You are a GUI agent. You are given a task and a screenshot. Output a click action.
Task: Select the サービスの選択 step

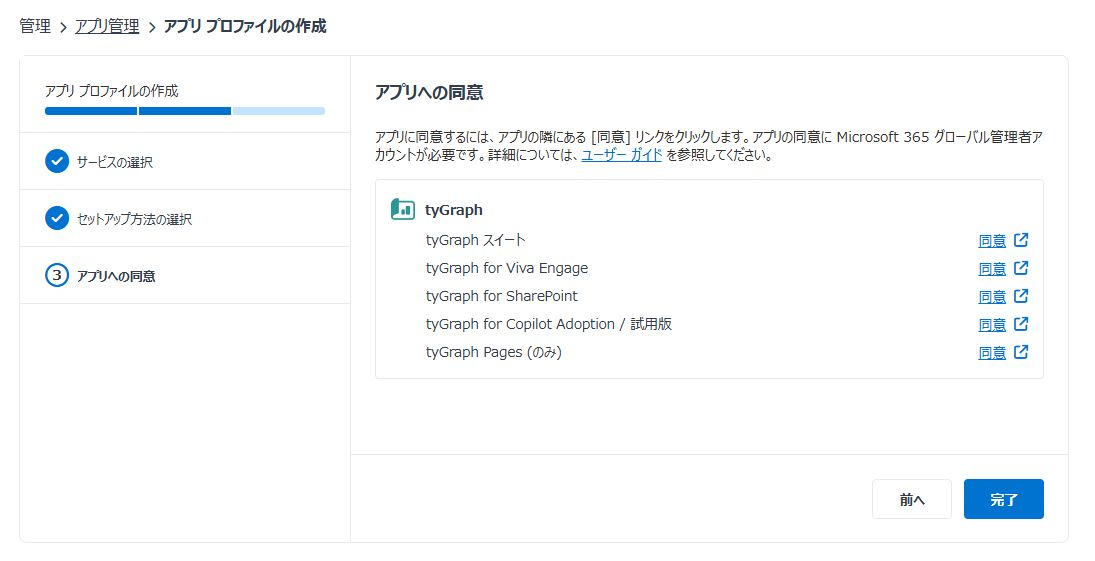tap(185, 161)
